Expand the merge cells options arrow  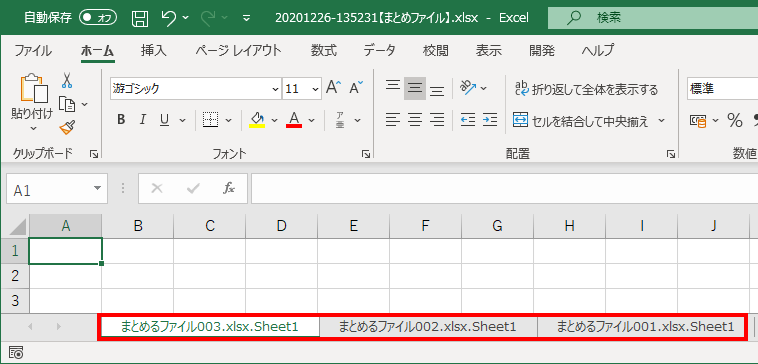pos(662,120)
